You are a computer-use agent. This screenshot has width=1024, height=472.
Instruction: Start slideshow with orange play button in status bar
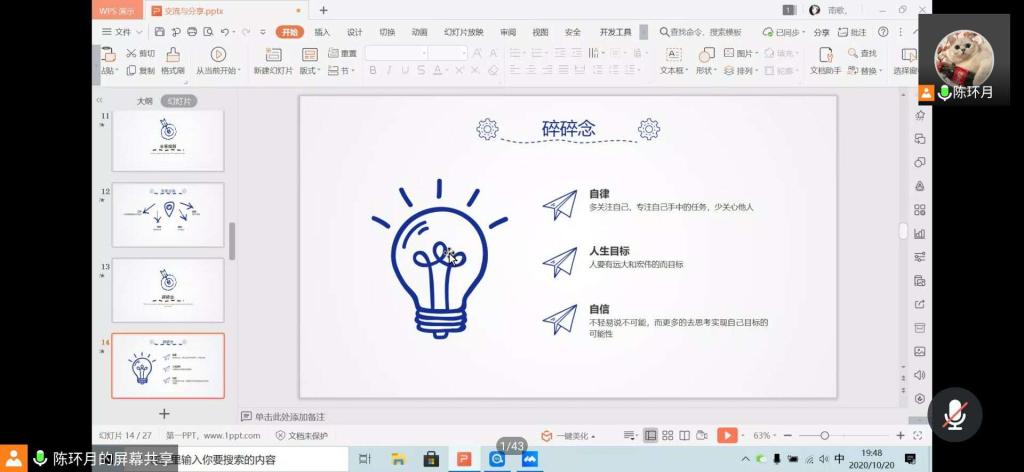(x=727, y=435)
